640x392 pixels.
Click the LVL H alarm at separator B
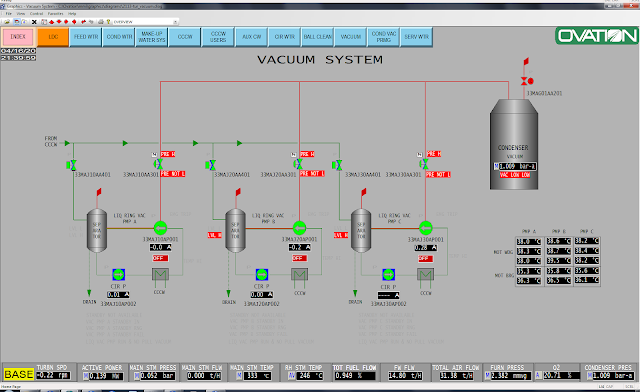tap(214, 235)
